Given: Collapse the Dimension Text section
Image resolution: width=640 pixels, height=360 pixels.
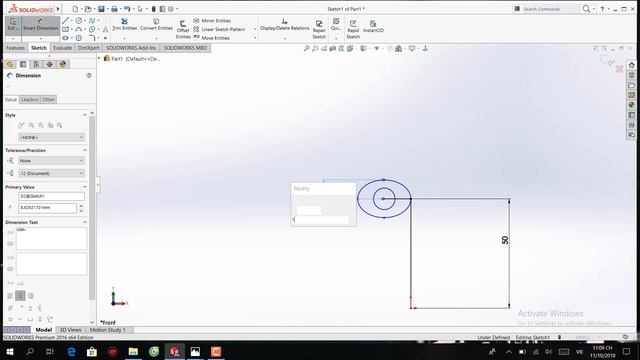Looking at the screenshot, I should click(85, 222).
